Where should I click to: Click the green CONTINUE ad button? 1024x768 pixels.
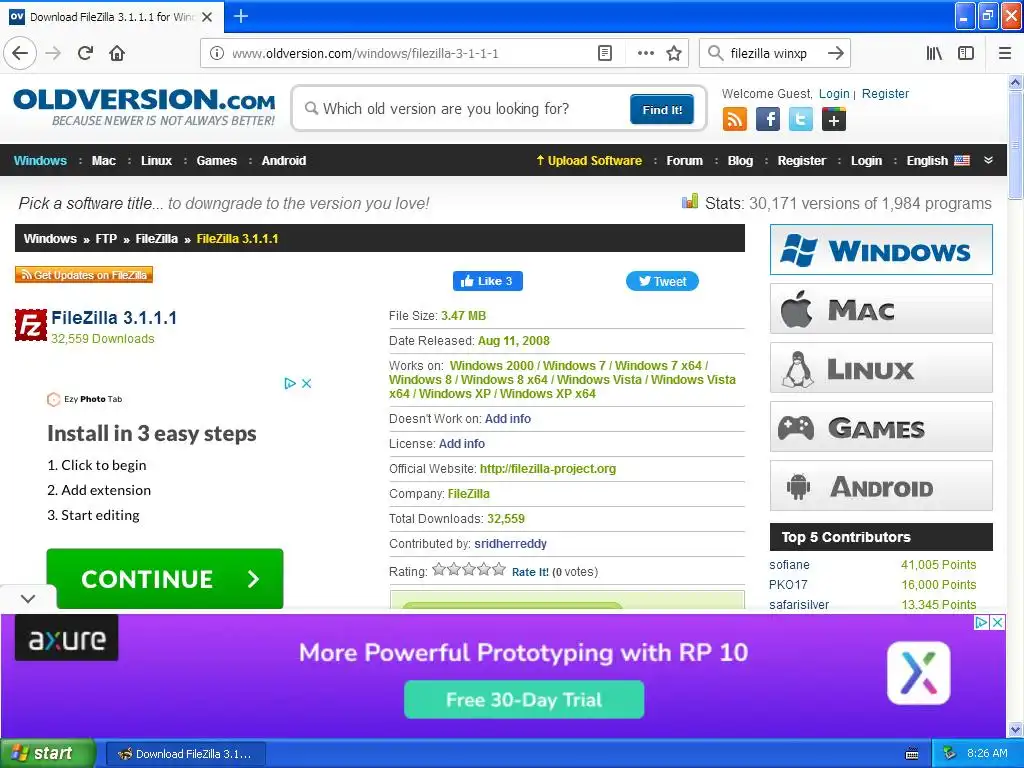(165, 579)
